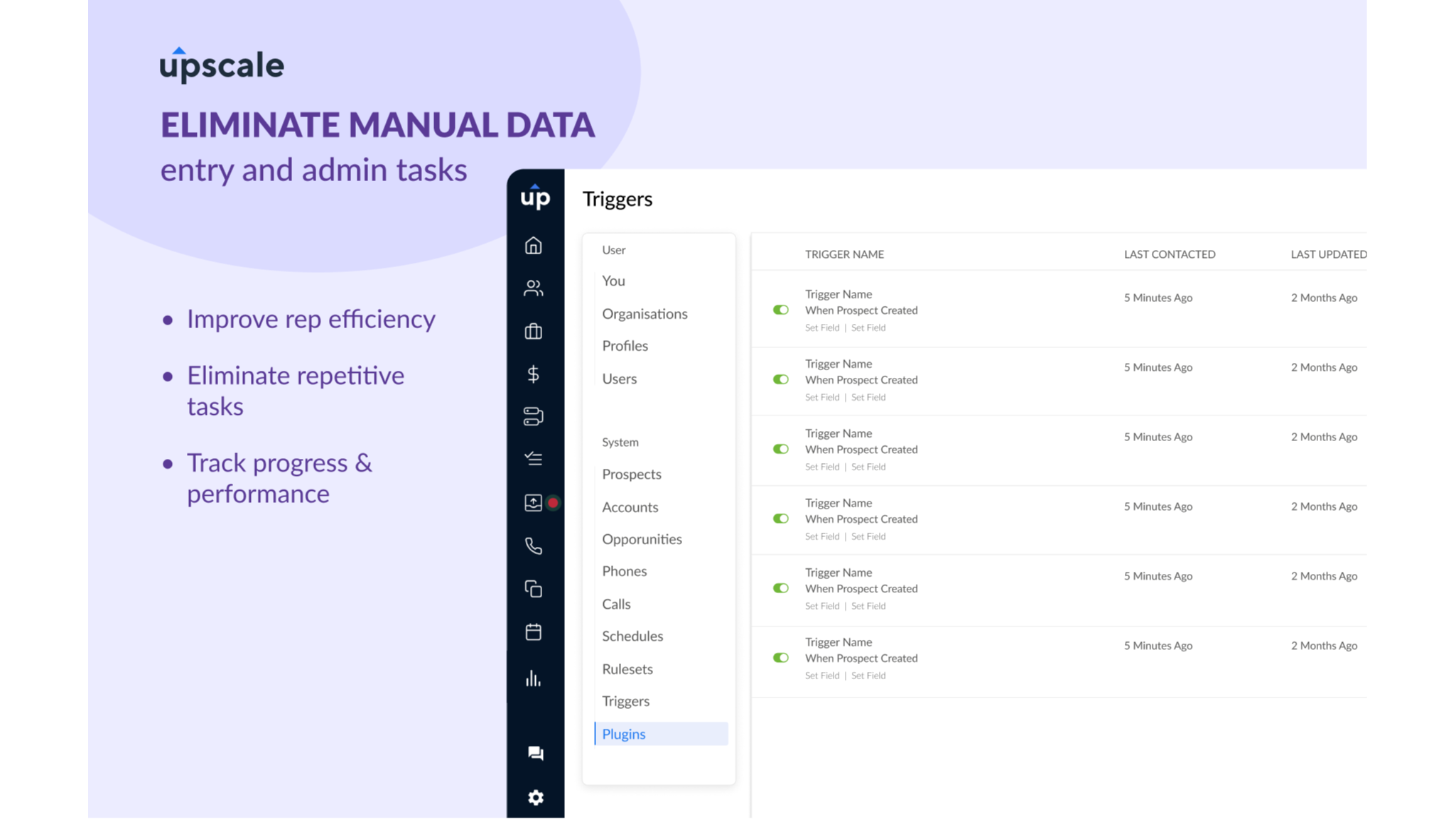This screenshot has height=819, width=1456.
Task: Select the Prospects people icon in sidebar
Action: click(534, 288)
